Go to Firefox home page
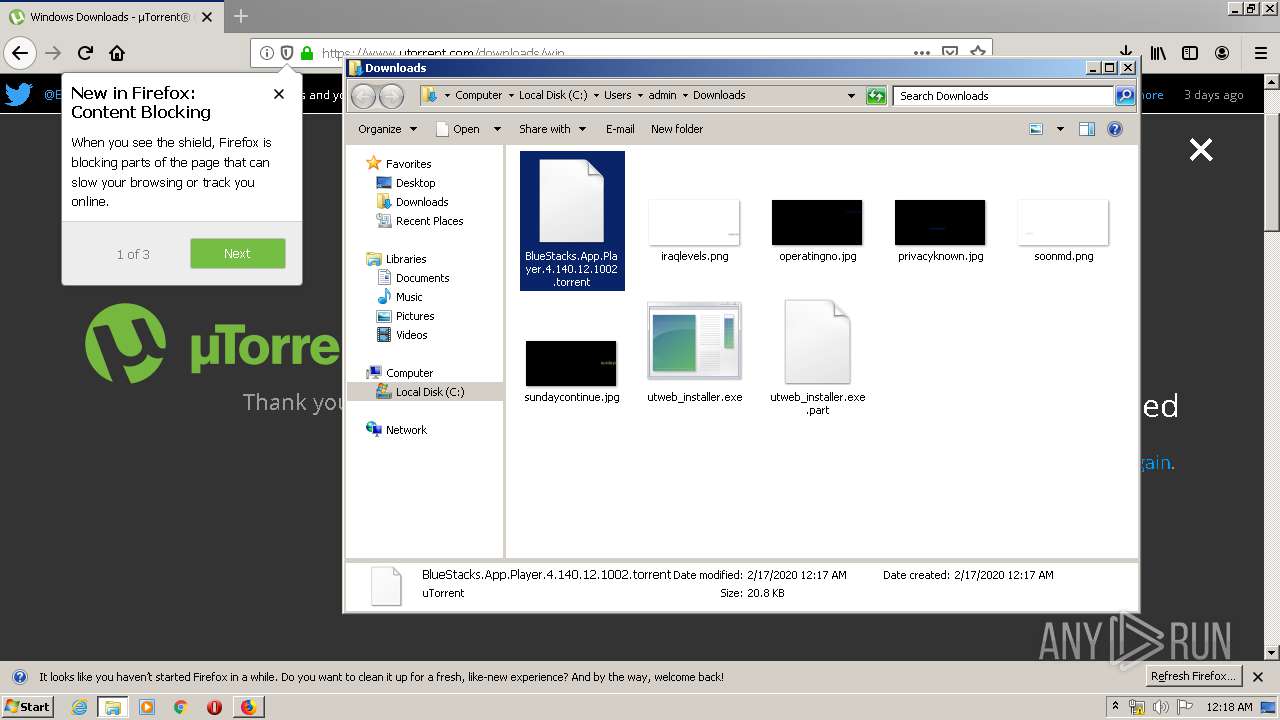Image resolution: width=1280 pixels, height=720 pixels. pyautogui.click(x=117, y=53)
